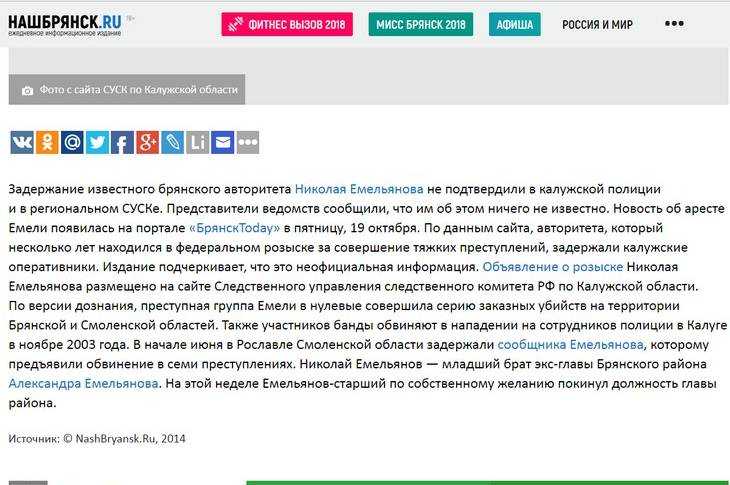
Task: Expand more share options dots
Action: 247,142
